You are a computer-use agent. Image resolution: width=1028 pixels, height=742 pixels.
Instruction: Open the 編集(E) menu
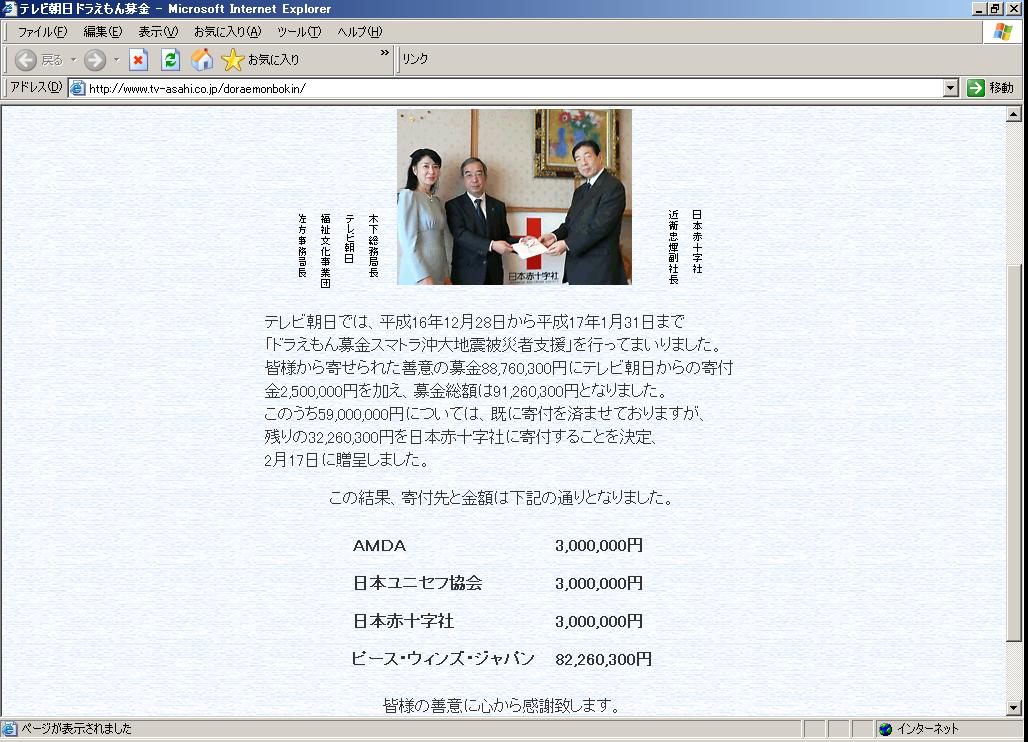103,31
